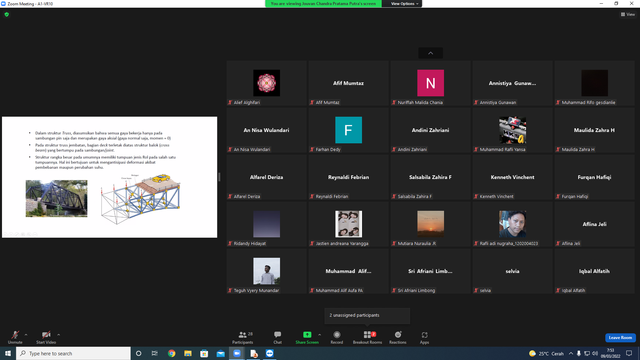
Task: Click the up arrow above participant gallery
Action: coord(430,53)
